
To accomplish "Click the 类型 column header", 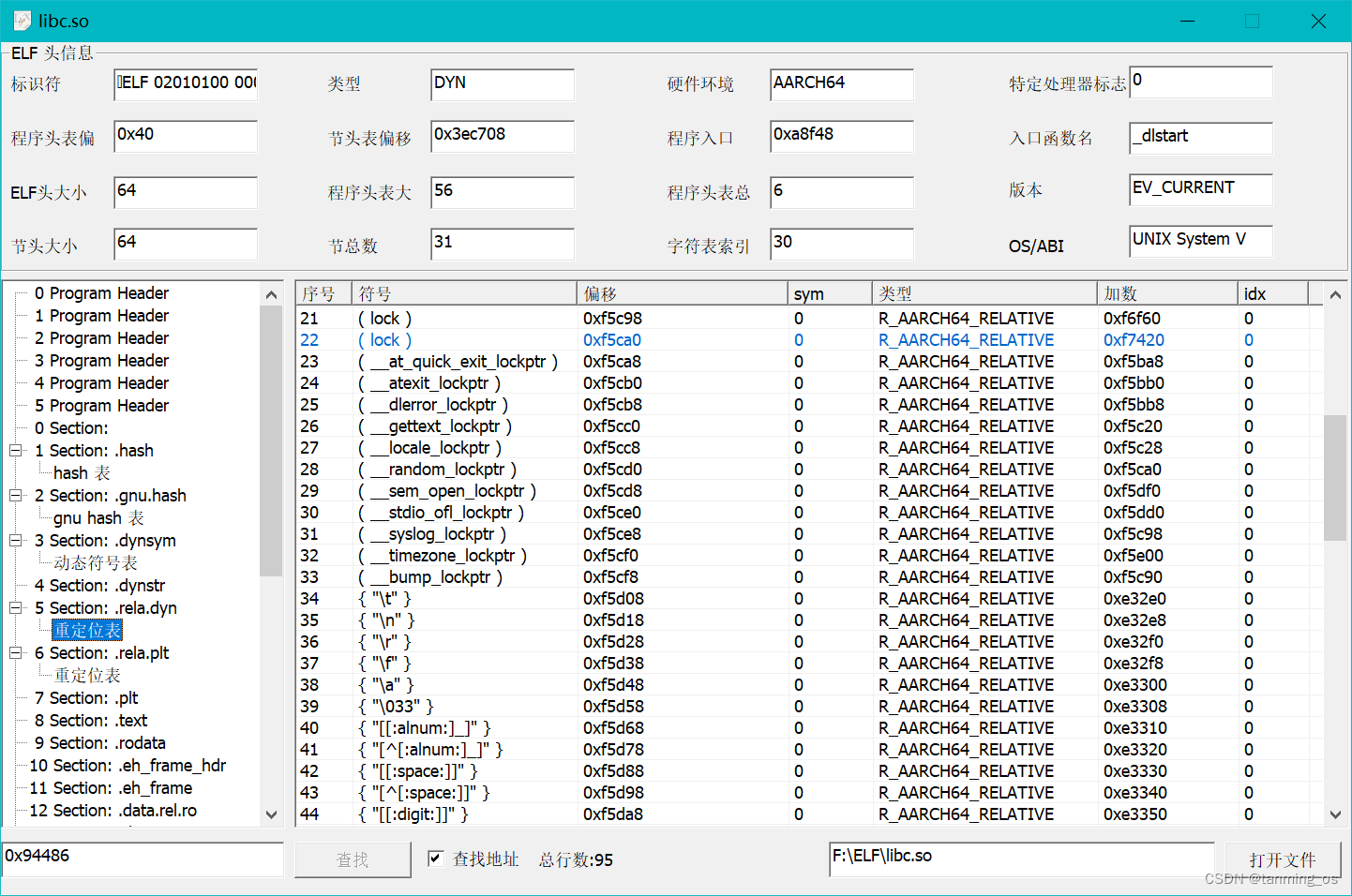I will [984, 293].
